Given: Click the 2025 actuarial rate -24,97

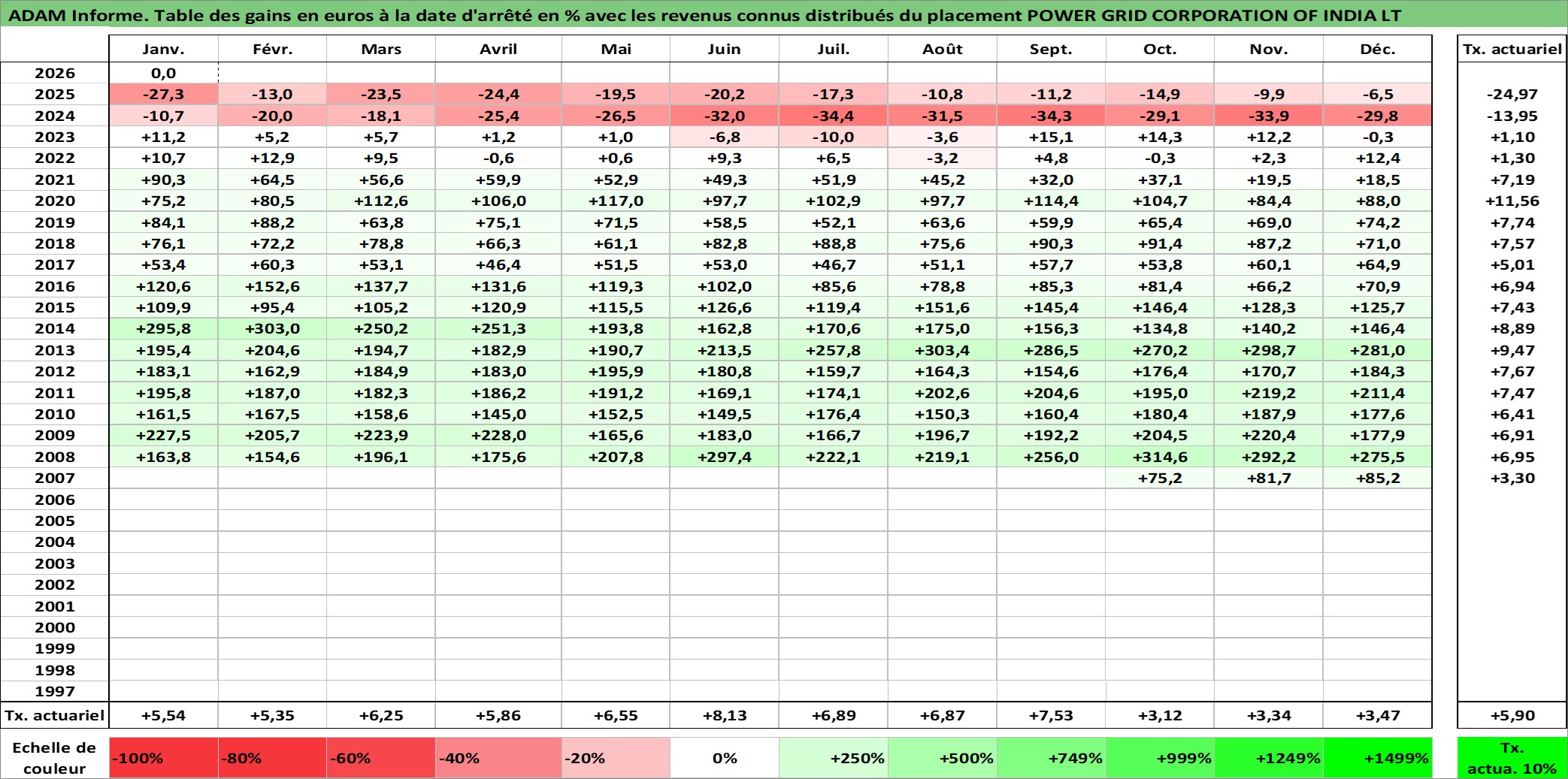Looking at the screenshot, I should tap(1512, 94).
